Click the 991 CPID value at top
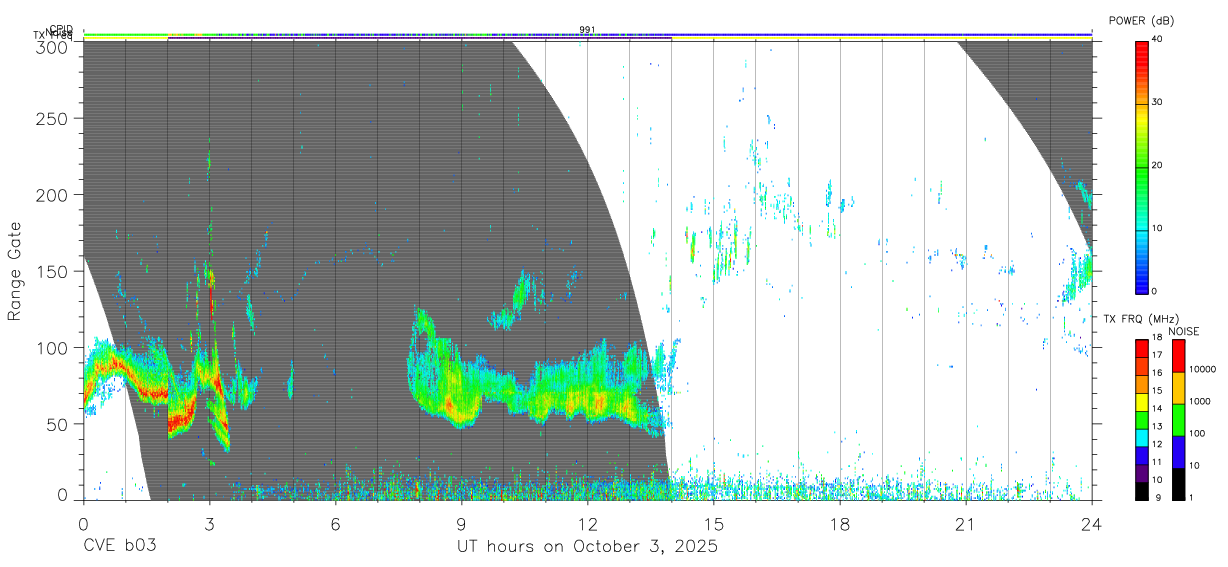The image size is (1228, 567). [587, 30]
